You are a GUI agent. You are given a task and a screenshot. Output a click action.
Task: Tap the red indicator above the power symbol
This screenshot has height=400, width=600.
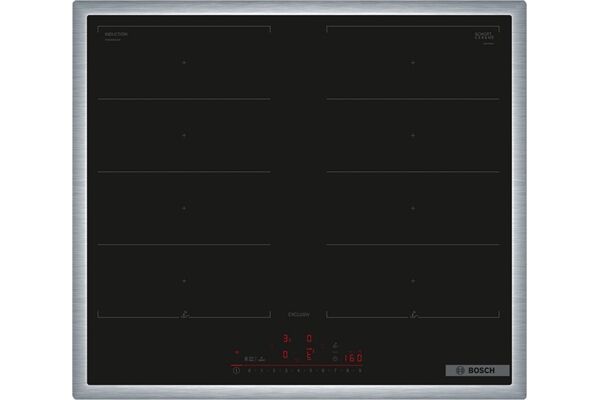237,352
